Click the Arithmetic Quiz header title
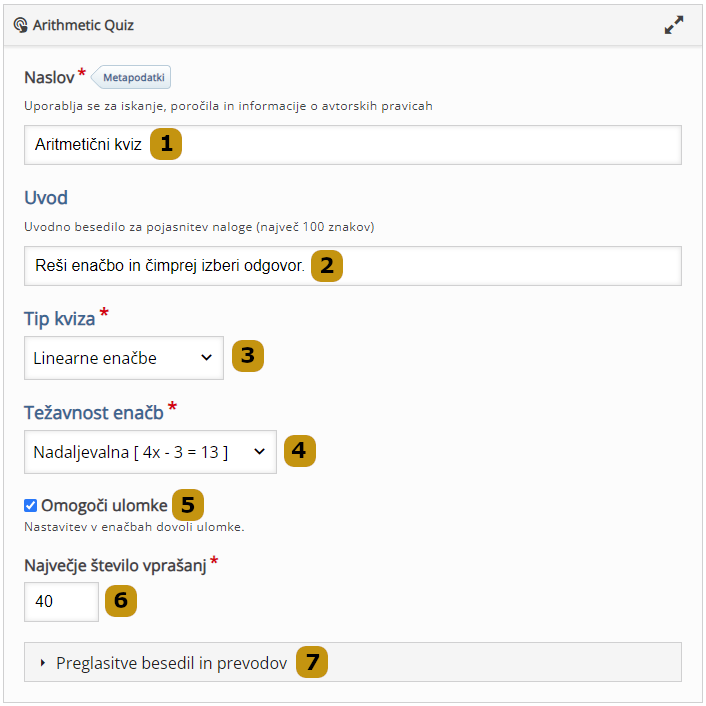Viewport: 706px width, 706px height. 83,25
